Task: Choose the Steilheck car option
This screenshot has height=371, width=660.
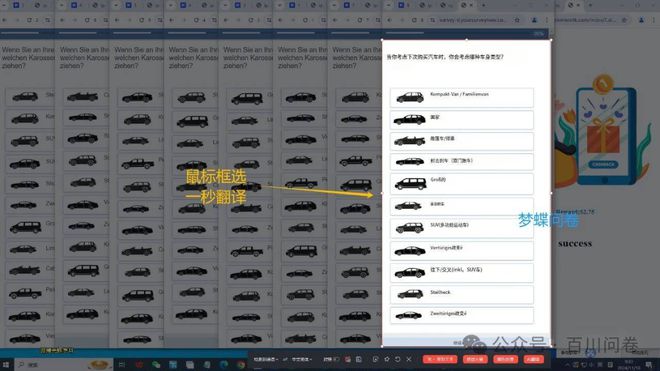Action: [x=462, y=294]
